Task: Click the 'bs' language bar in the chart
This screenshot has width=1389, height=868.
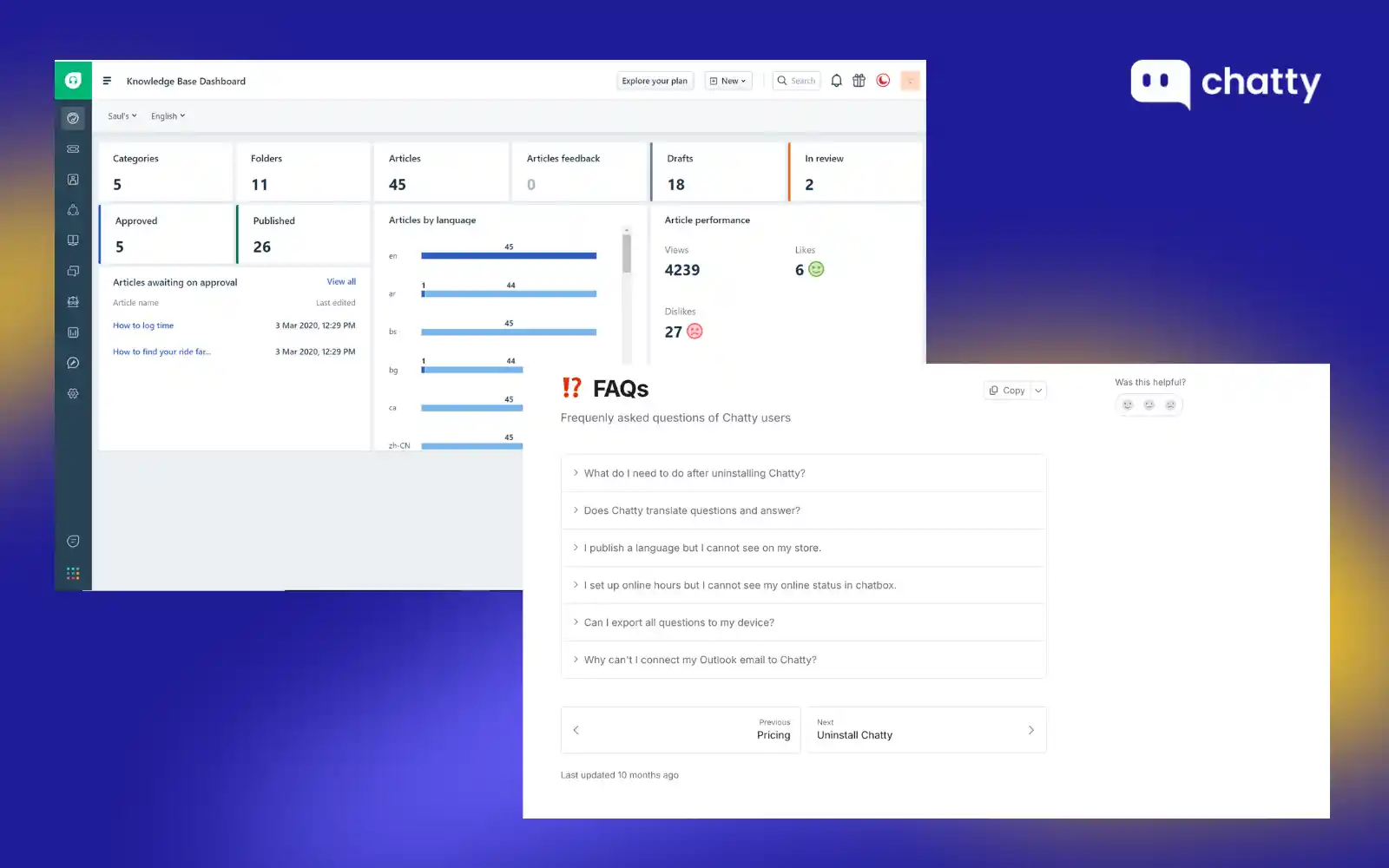Action: [509, 332]
